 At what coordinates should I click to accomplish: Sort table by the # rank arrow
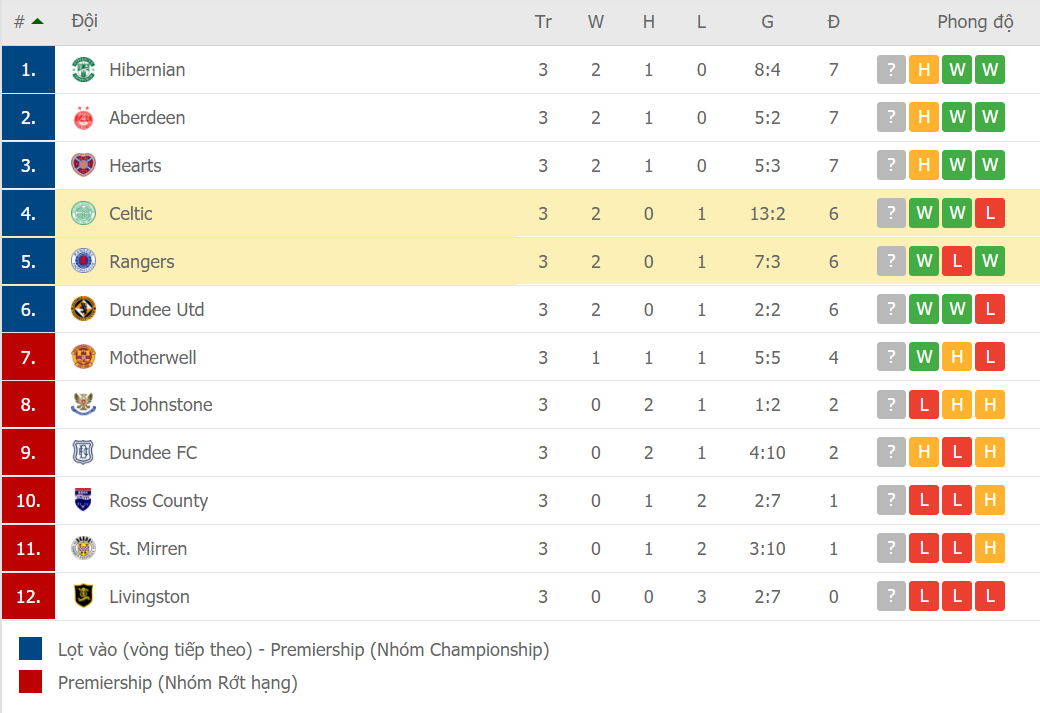tap(37, 22)
